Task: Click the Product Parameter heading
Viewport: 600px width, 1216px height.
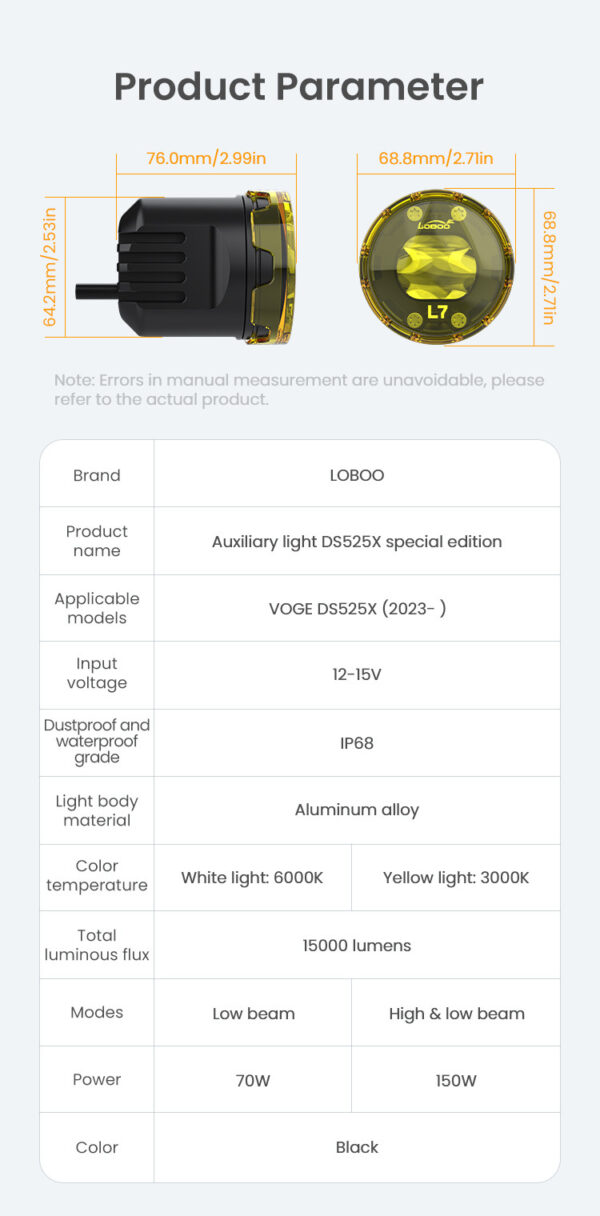Action: (x=299, y=86)
